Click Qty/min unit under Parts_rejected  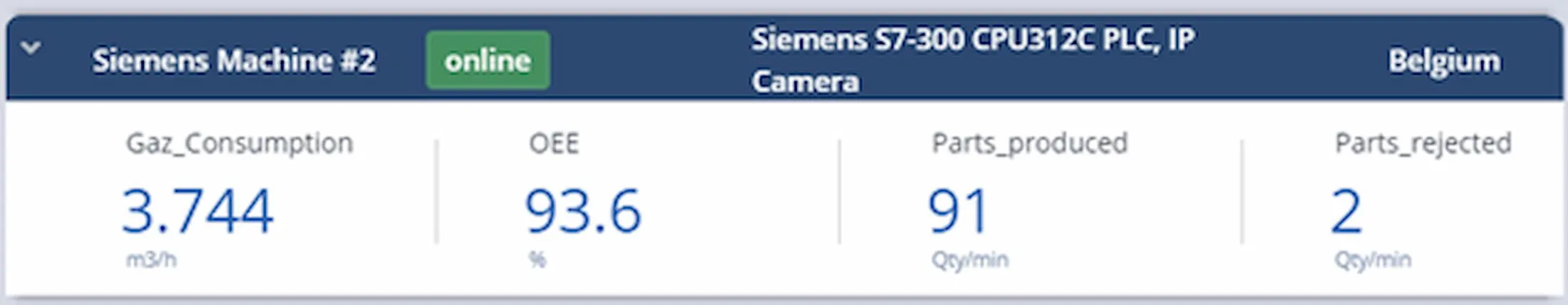pos(1373,259)
